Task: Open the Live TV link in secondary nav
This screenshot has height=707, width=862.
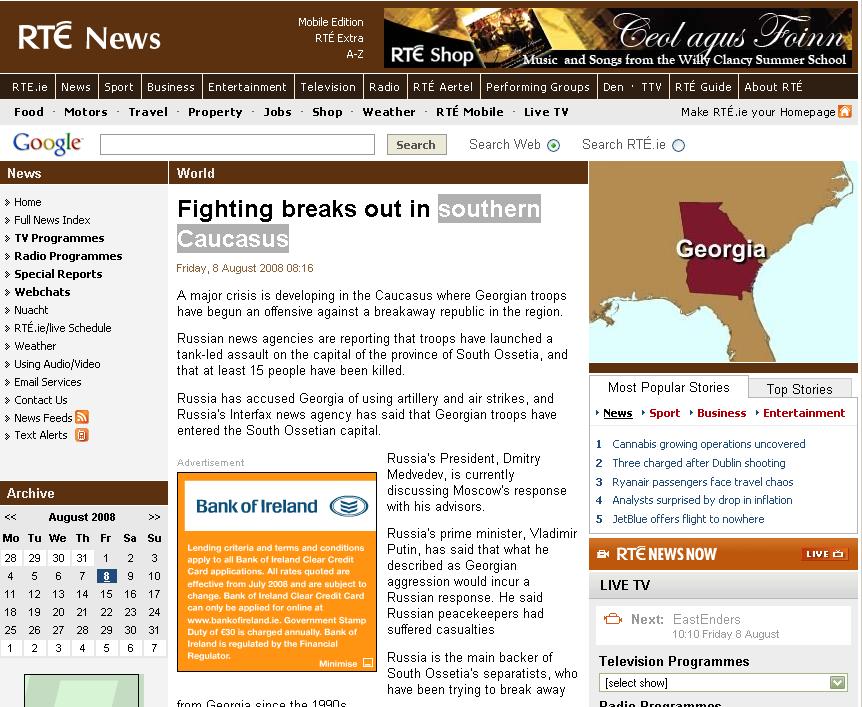Action: pyautogui.click(x=546, y=112)
